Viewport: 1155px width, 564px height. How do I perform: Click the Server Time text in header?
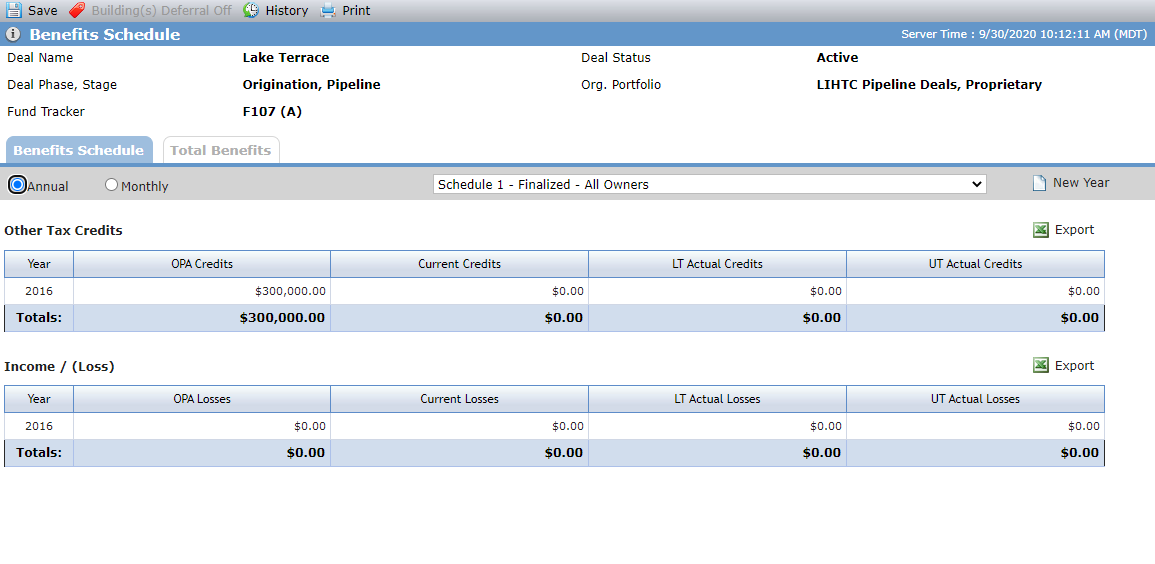1024,35
